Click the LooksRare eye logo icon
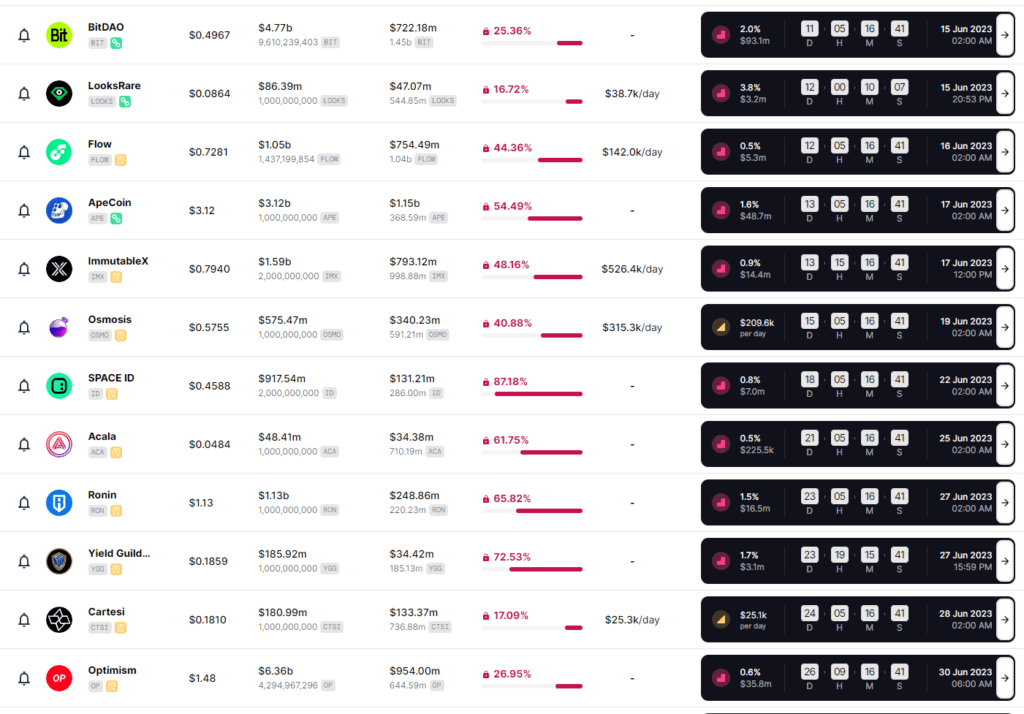The height and width of the screenshot is (714, 1024). point(59,93)
